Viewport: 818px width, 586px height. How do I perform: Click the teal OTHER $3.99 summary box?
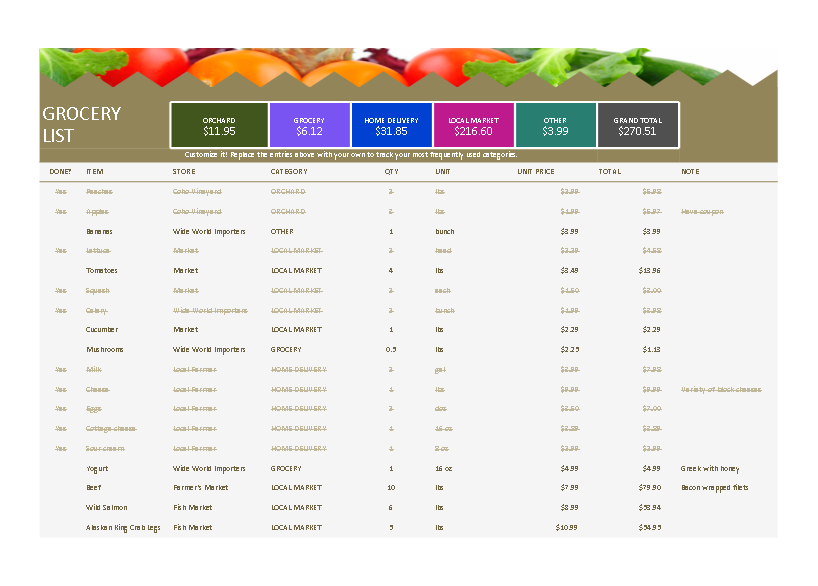click(555, 125)
